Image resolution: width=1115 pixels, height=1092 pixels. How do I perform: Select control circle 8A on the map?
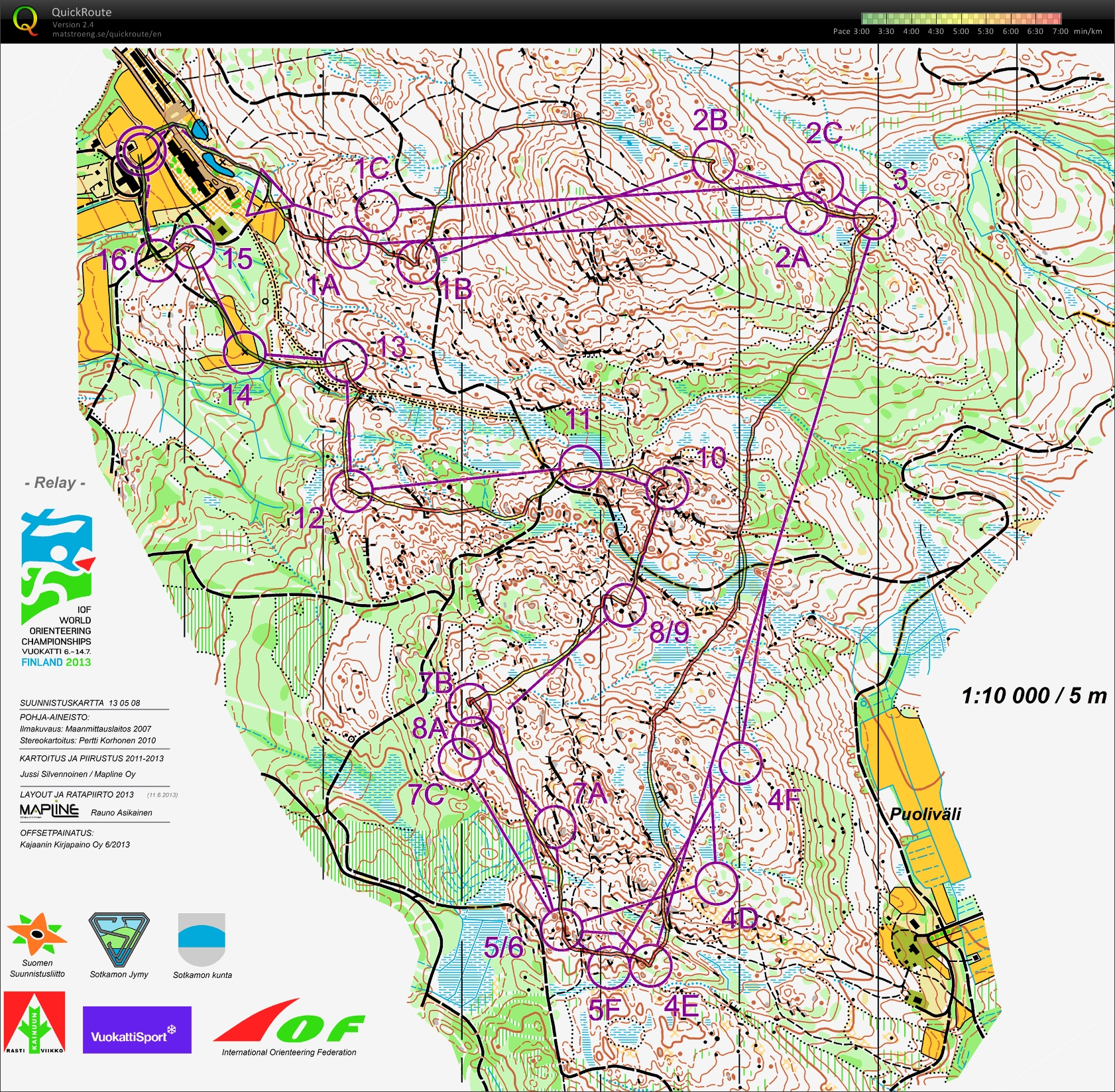tap(473, 739)
